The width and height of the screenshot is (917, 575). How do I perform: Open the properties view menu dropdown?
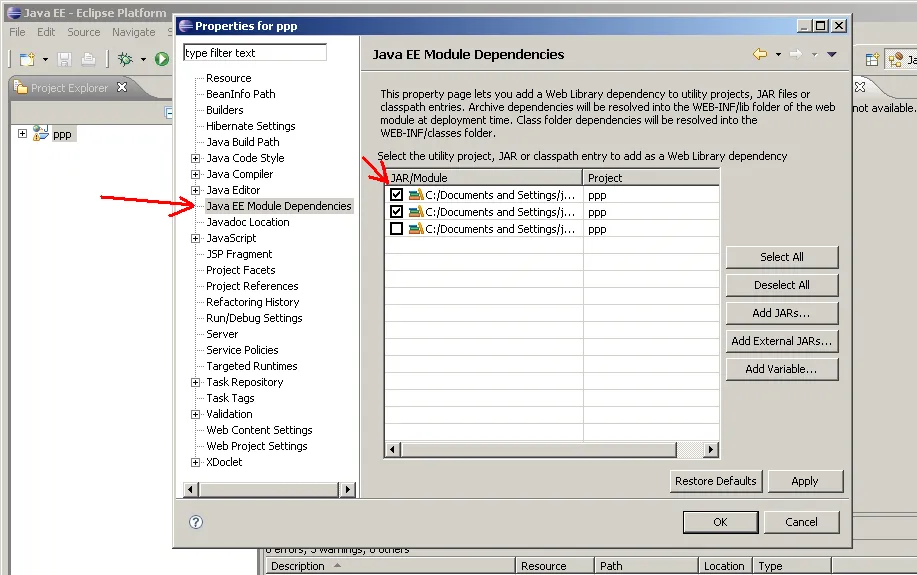pyautogui.click(x=832, y=54)
